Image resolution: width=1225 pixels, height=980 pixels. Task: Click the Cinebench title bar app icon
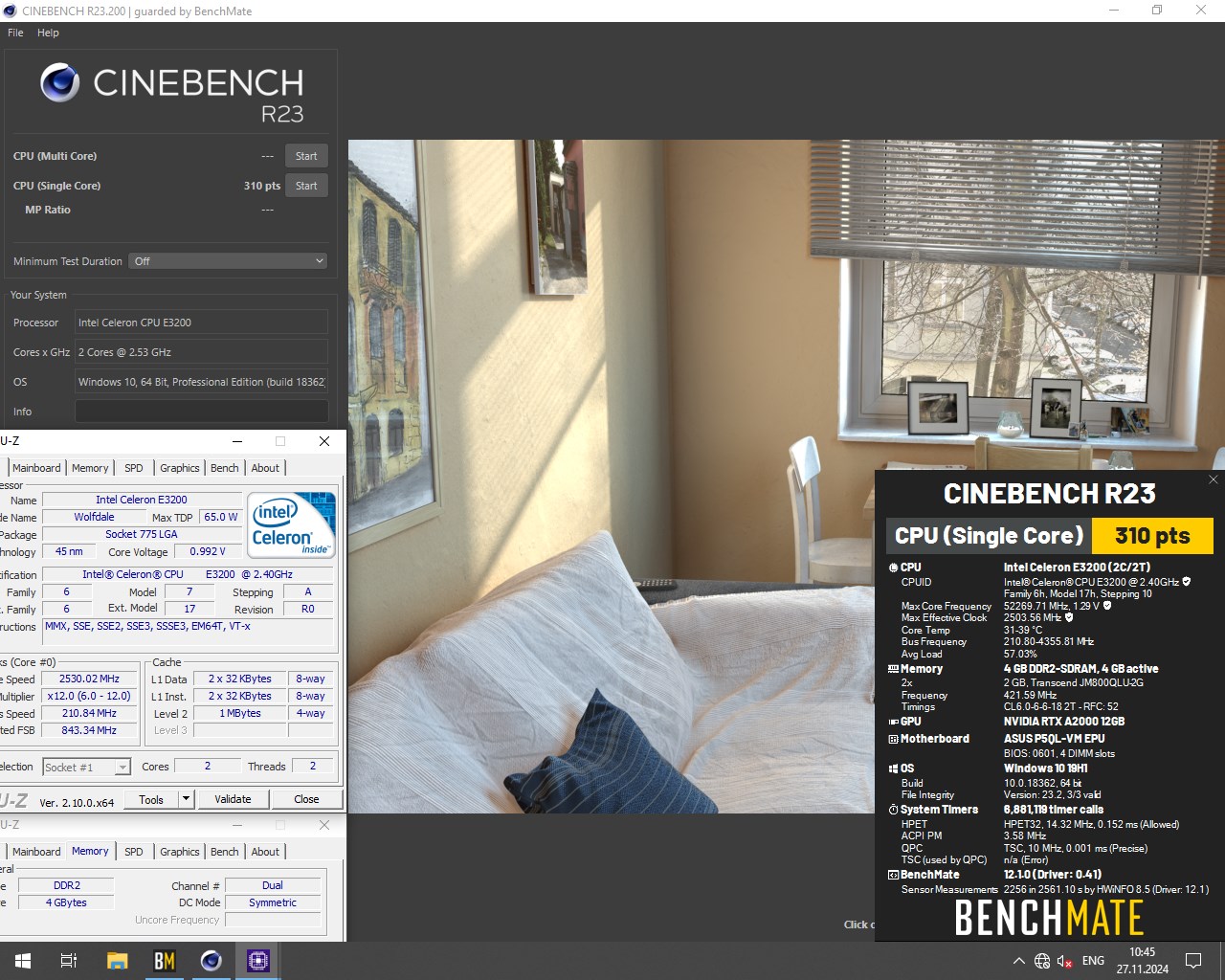pyautogui.click(x=10, y=11)
